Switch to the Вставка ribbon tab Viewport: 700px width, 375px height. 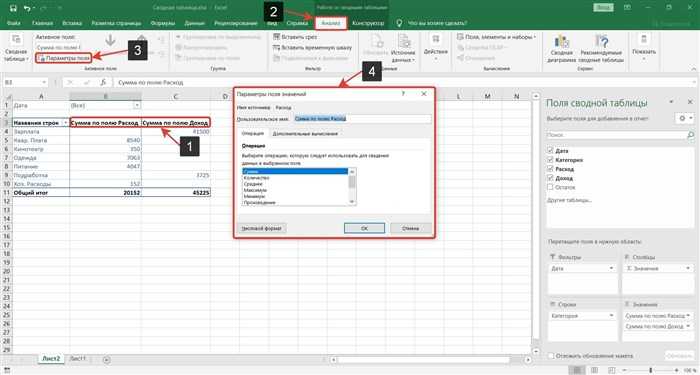[72, 23]
